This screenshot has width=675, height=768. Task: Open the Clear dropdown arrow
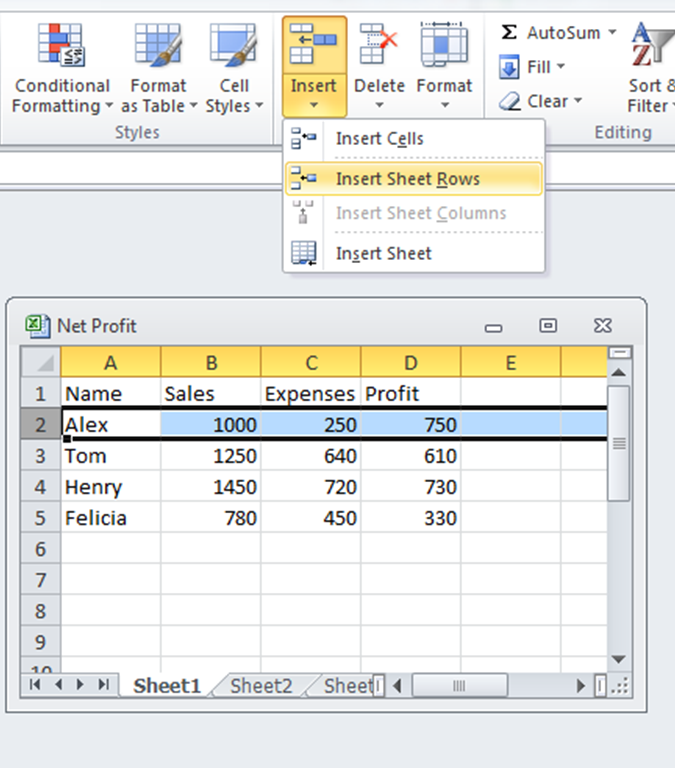(578, 100)
